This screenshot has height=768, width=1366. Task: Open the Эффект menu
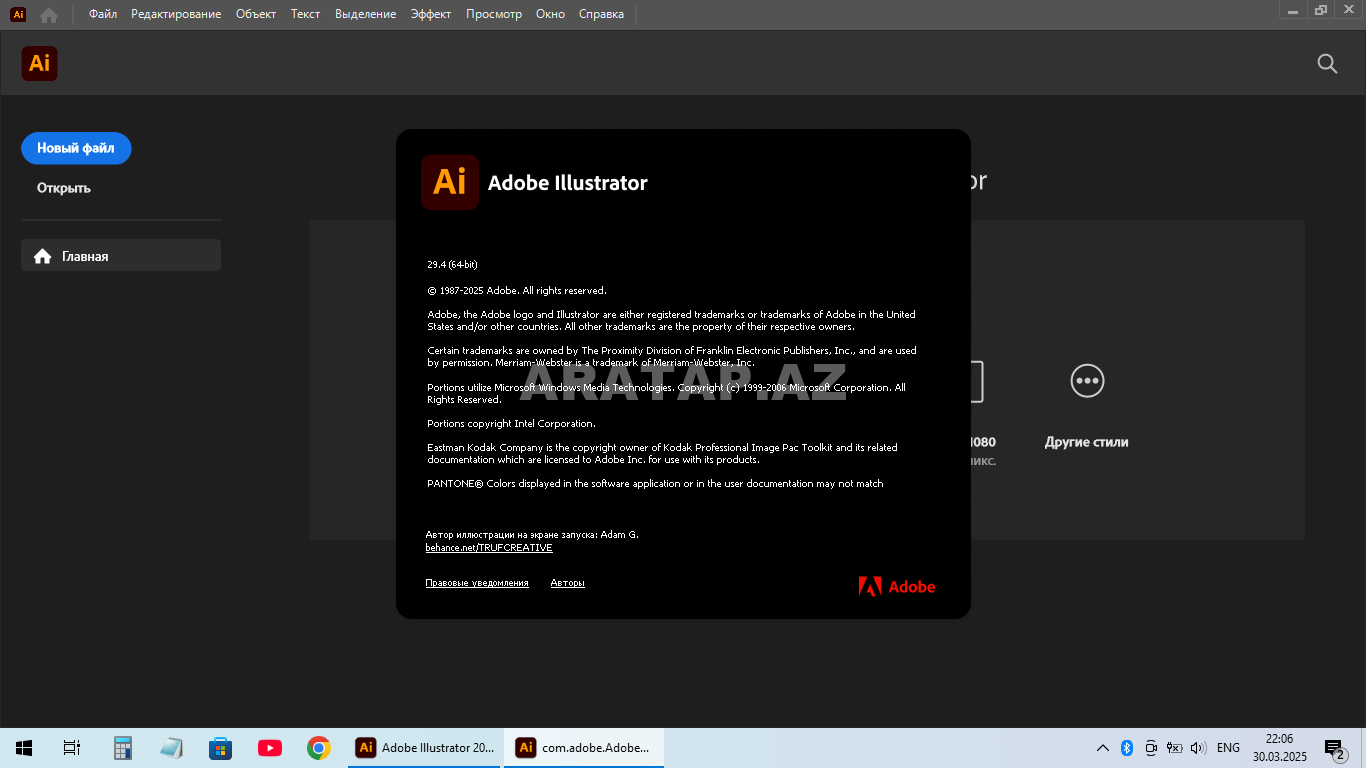(431, 14)
